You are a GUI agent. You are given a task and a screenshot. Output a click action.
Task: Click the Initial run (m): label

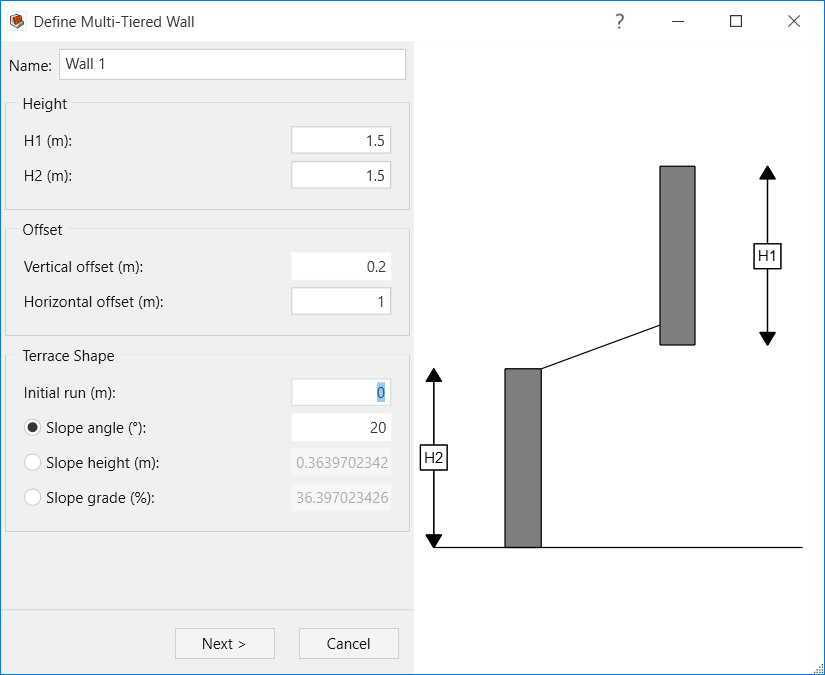(69, 393)
